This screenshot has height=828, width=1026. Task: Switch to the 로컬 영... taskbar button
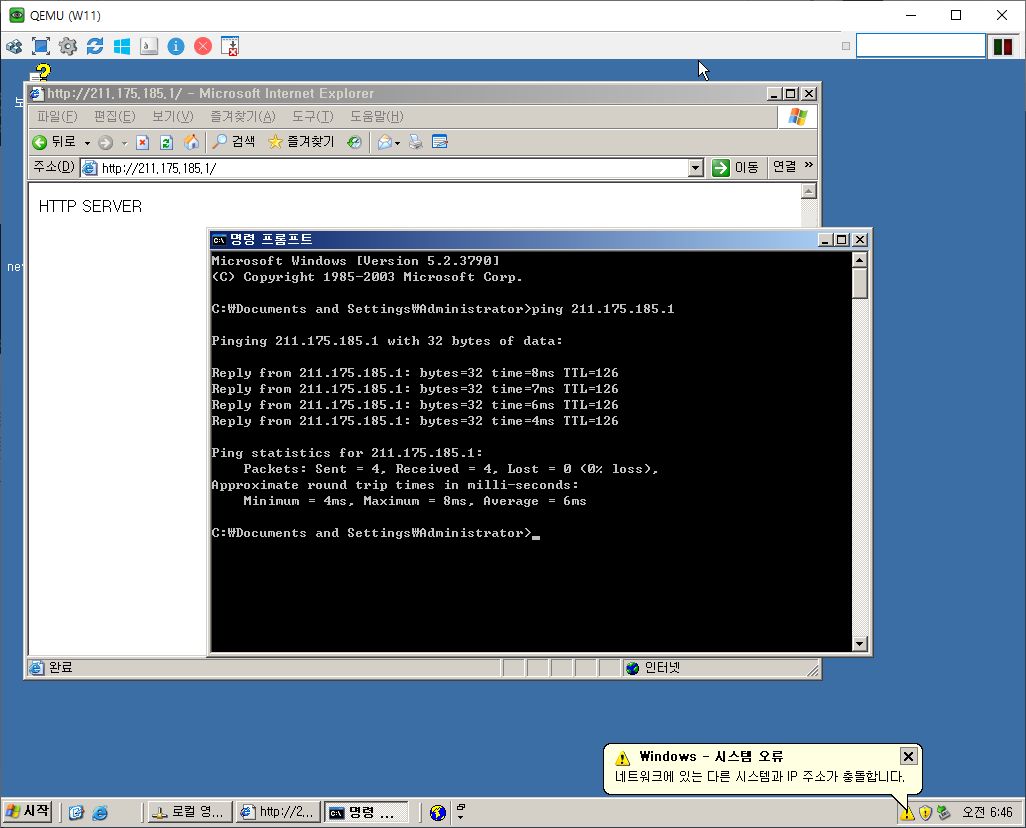pyautogui.click(x=190, y=812)
